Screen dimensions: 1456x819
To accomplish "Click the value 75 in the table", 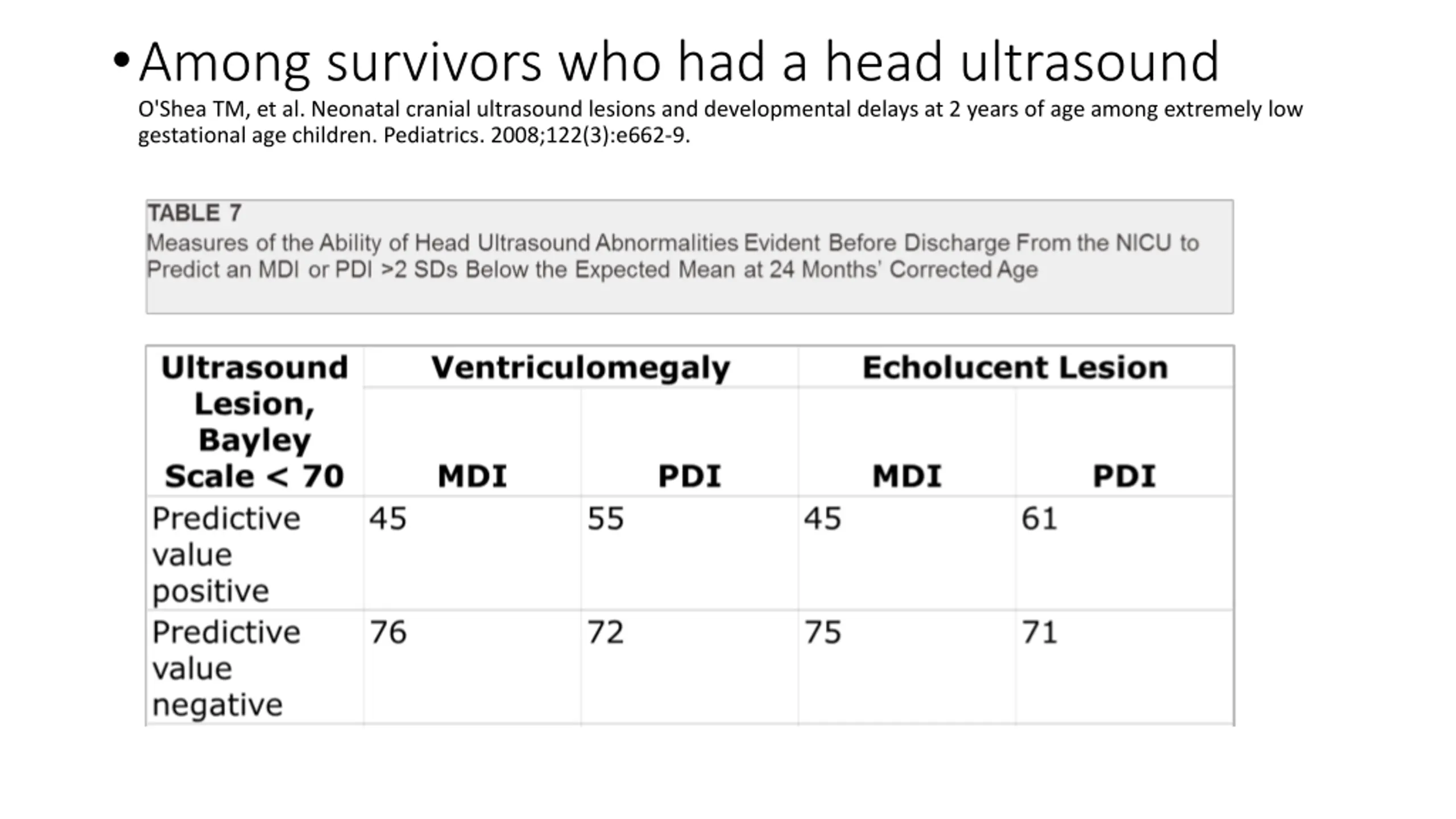I will coord(822,632).
